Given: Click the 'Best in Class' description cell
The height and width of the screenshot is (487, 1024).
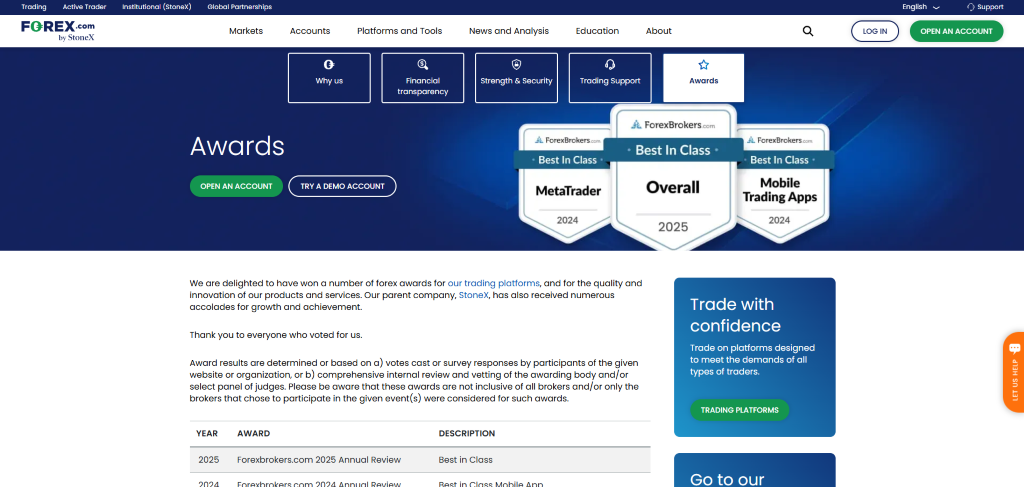Looking at the screenshot, I should pyautogui.click(x=466, y=460).
